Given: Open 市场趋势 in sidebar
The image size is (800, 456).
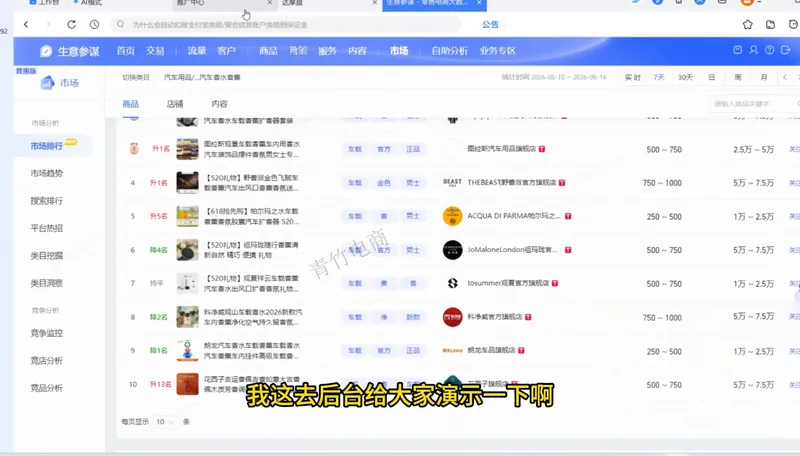Looking at the screenshot, I should point(46,173).
